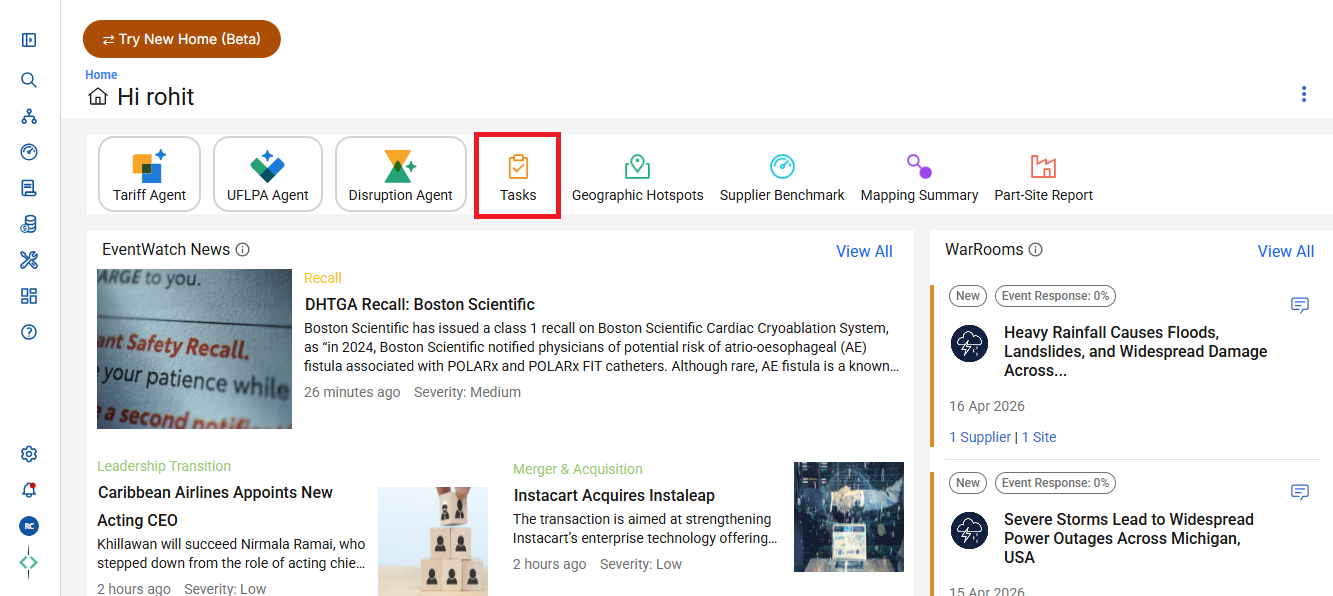The width and height of the screenshot is (1333, 596).
Task: Open DHTGA Recall: Boston Scientific article
Action: 419,304
